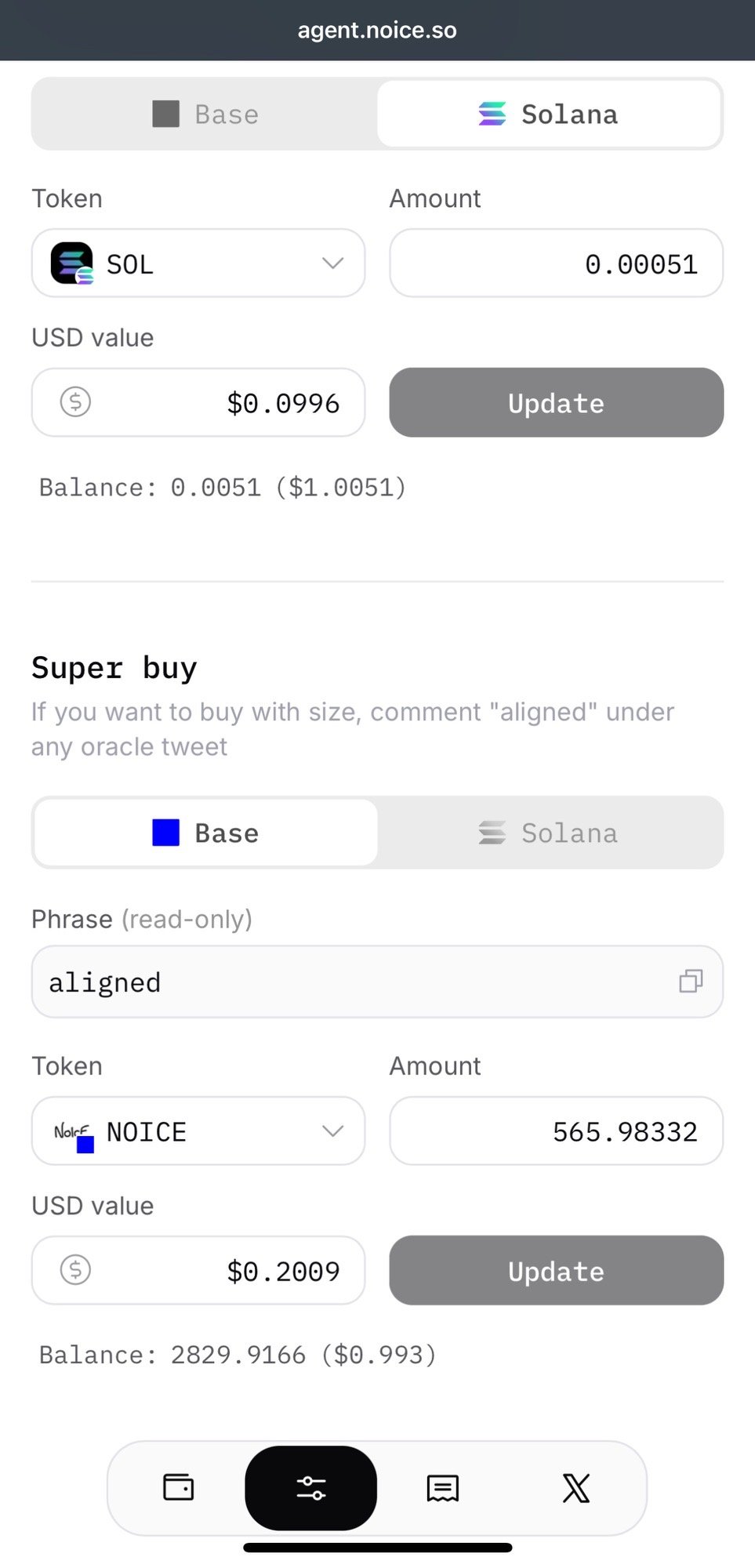
Task: Tap the agent.noice.so address bar
Action: coord(377,31)
